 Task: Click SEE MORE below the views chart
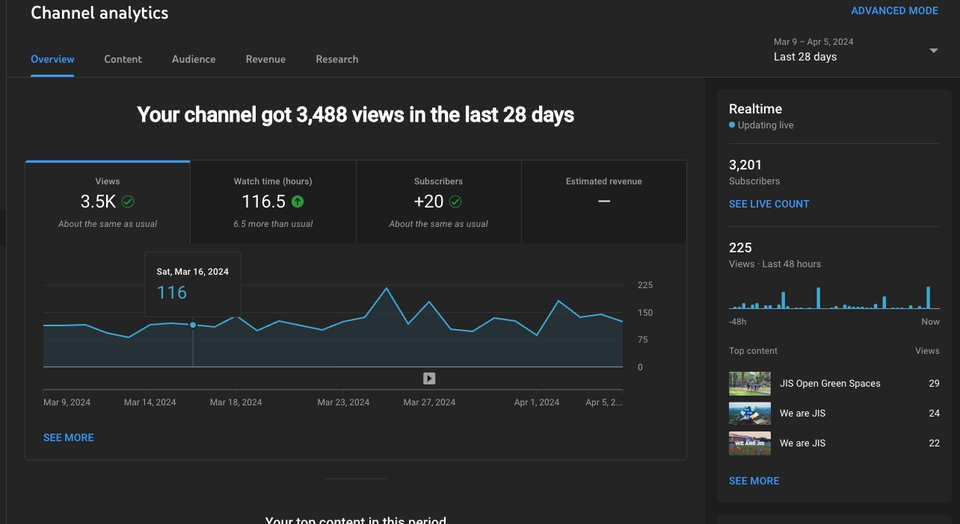[x=69, y=438]
